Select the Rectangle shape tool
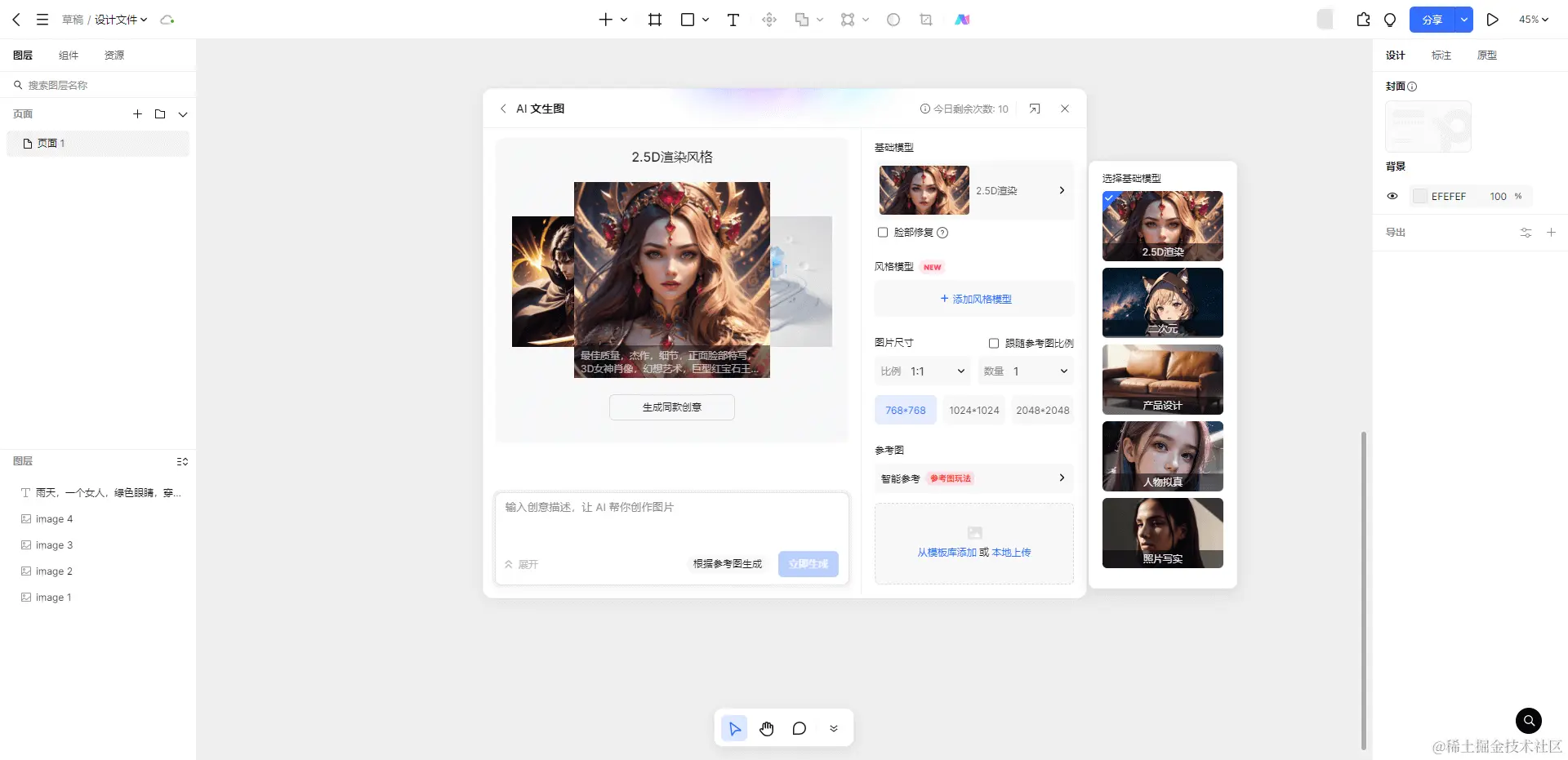1568x760 pixels. pos(687,20)
